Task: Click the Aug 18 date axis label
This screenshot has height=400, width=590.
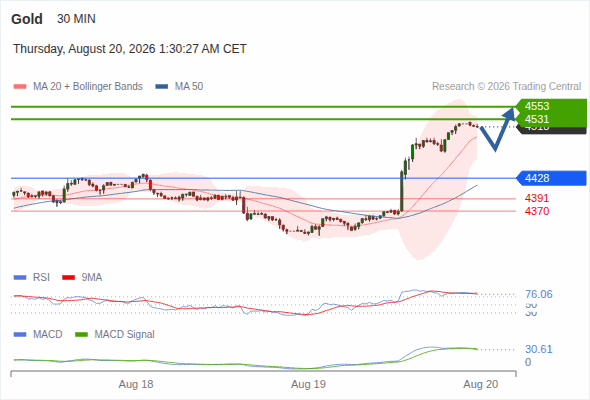Action: pyautogui.click(x=136, y=384)
